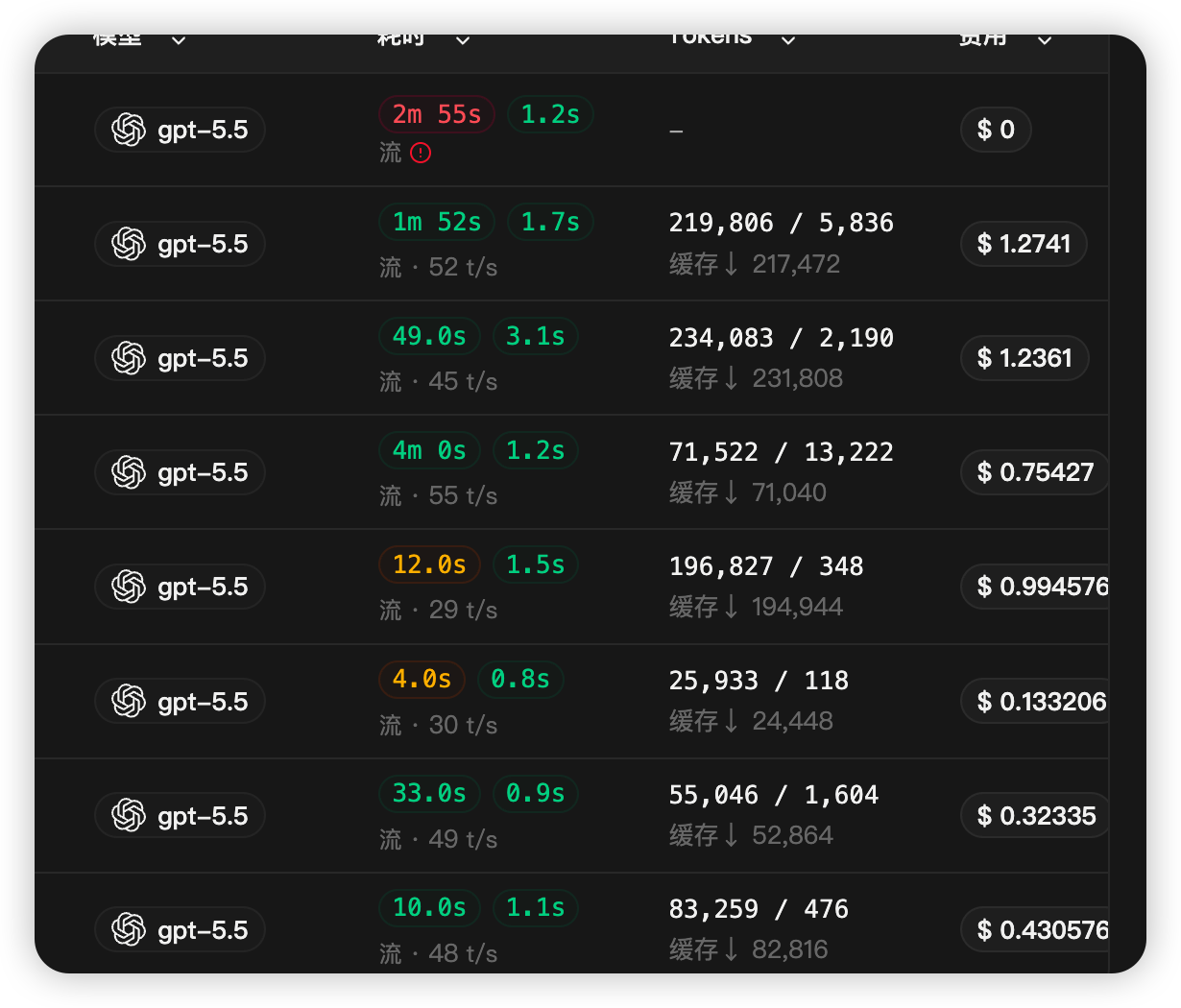Image resolution: width=1181 pixels, height=1008 pixels.
Task: Click the OpenAI logo in the $ 0.430576 row
Action: pos(129,929)
